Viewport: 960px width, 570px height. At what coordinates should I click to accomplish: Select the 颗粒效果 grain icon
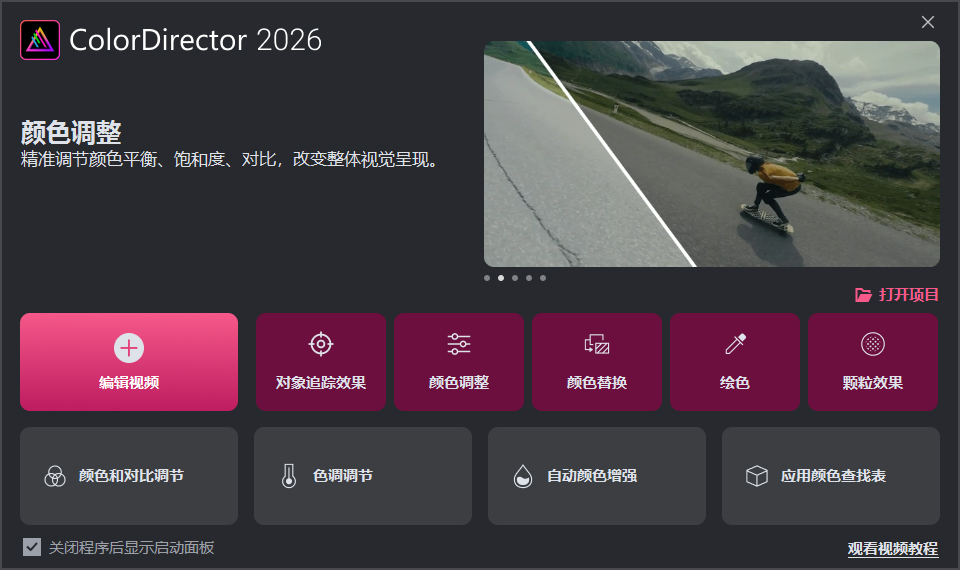click(x=873, y=344)
